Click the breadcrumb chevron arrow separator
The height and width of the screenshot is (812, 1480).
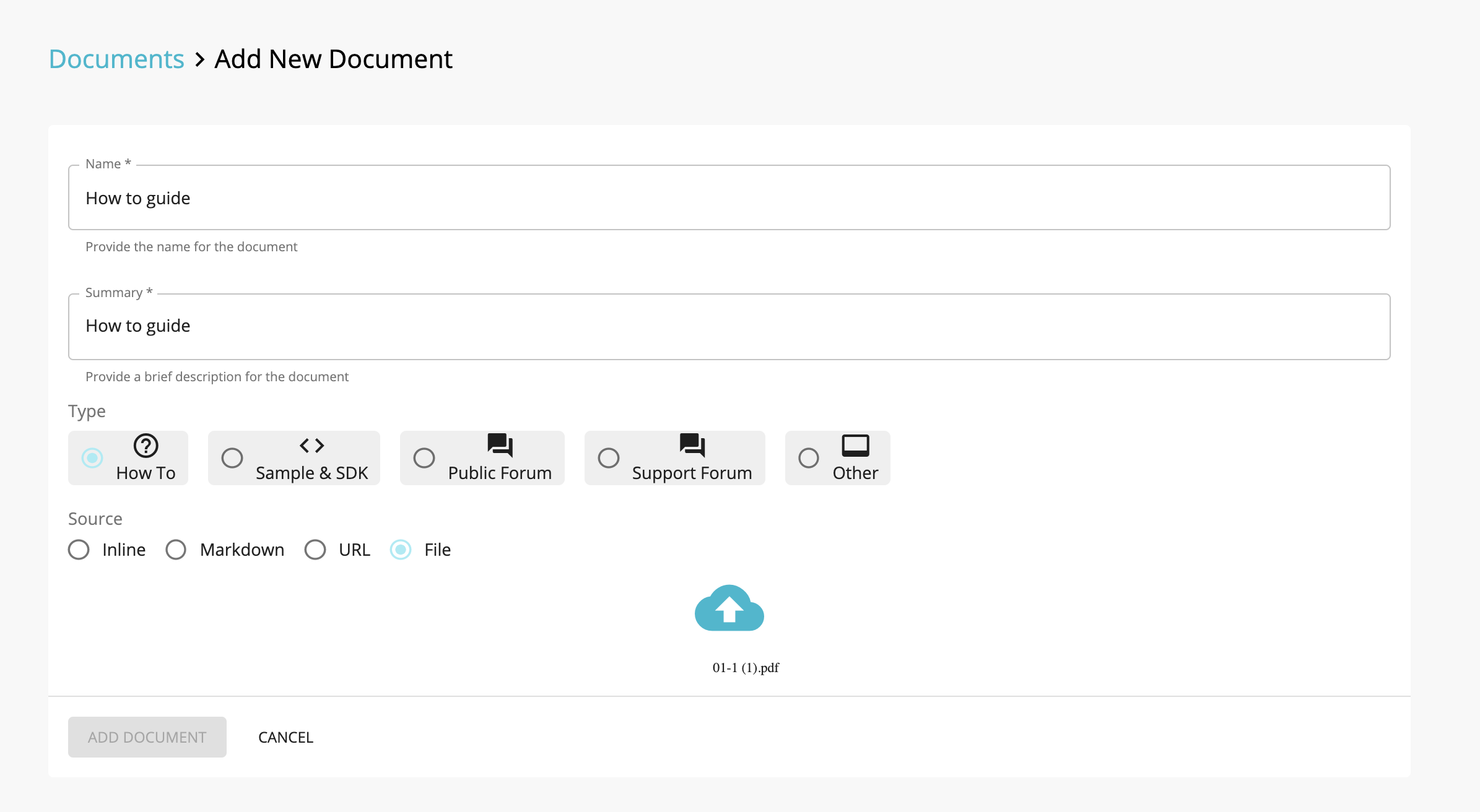click(x=199, y=60)
